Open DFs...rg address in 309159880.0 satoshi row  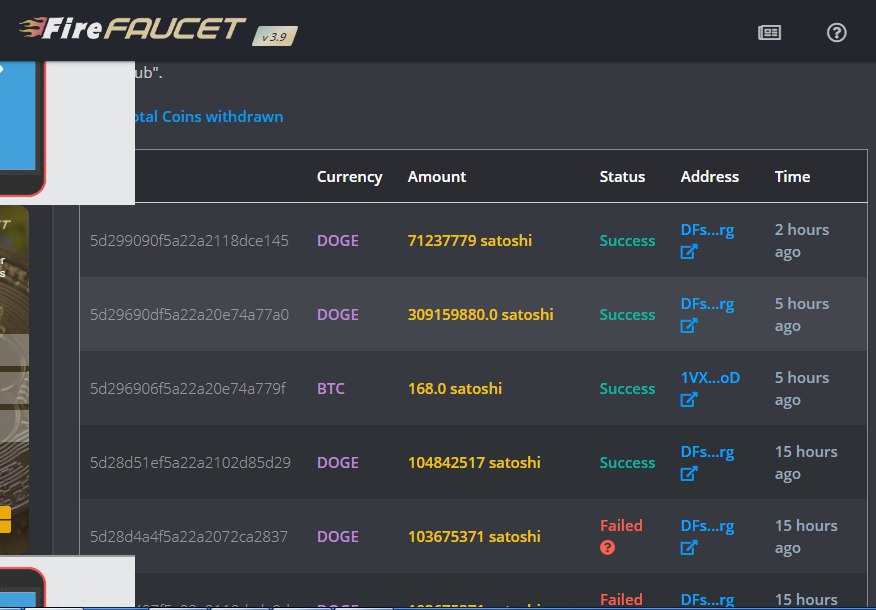pyautogui.click(x=707, y=303)
